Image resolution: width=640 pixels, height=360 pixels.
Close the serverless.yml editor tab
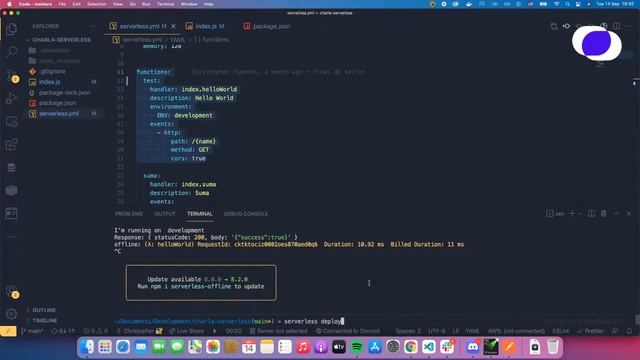(173, 26)
